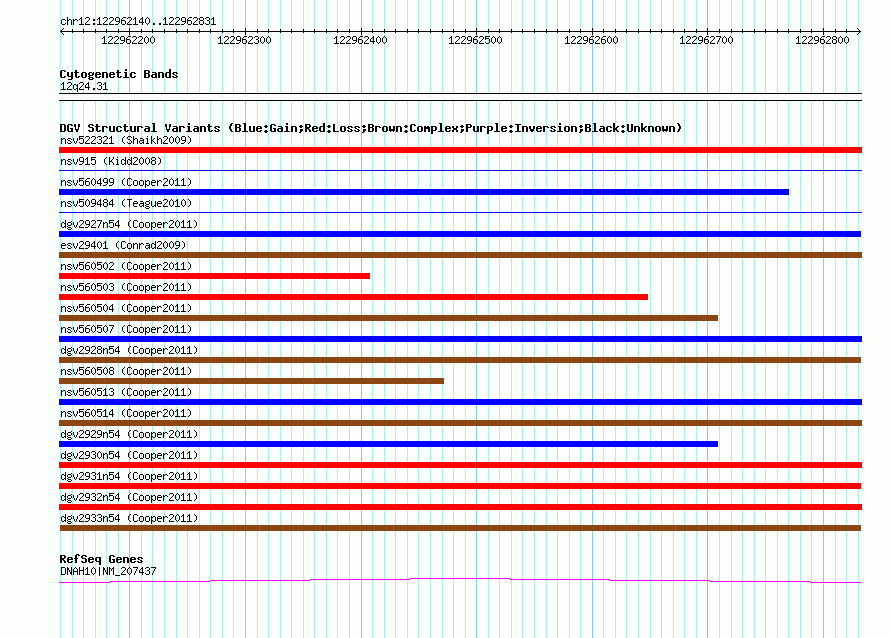Select the brown bar under nsv560514
This screenshot has height=638, width=890.
460,423
